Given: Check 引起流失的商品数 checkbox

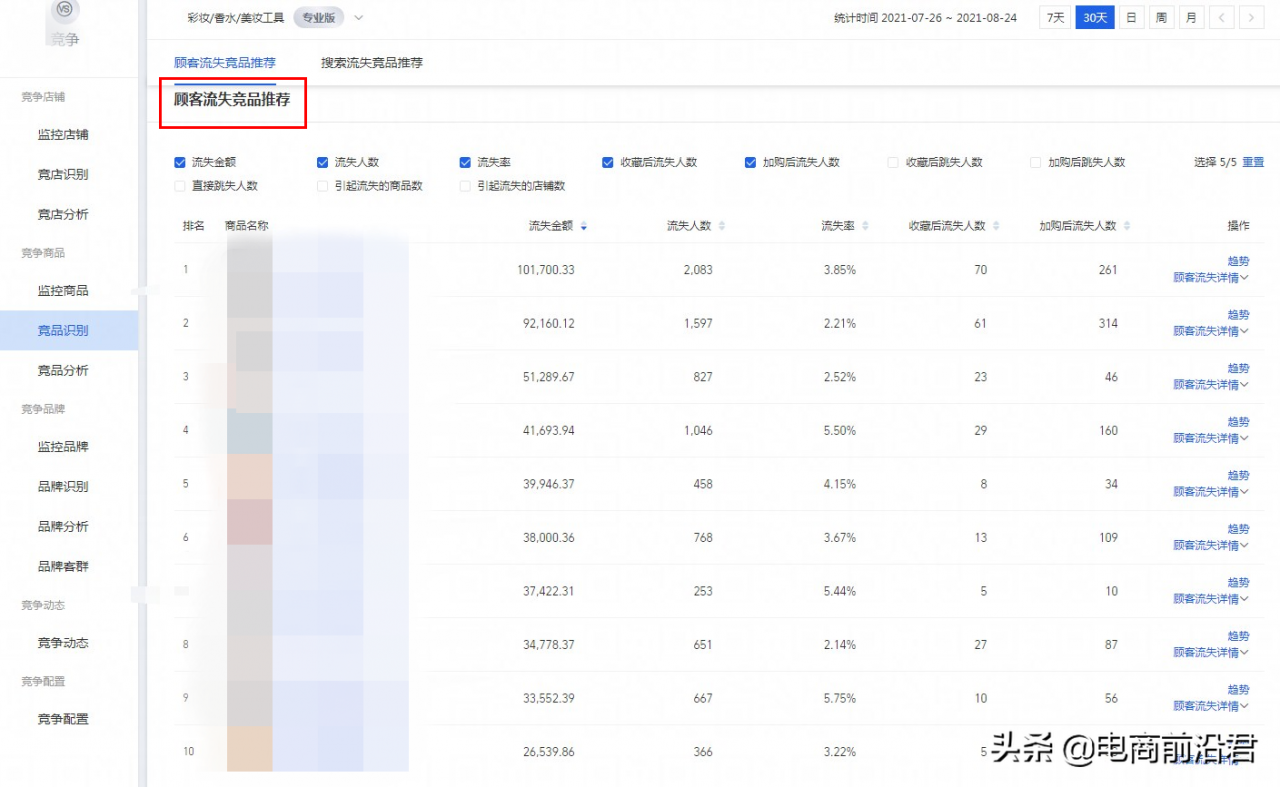Looking at the screenshot, I should tap(323, 186).
